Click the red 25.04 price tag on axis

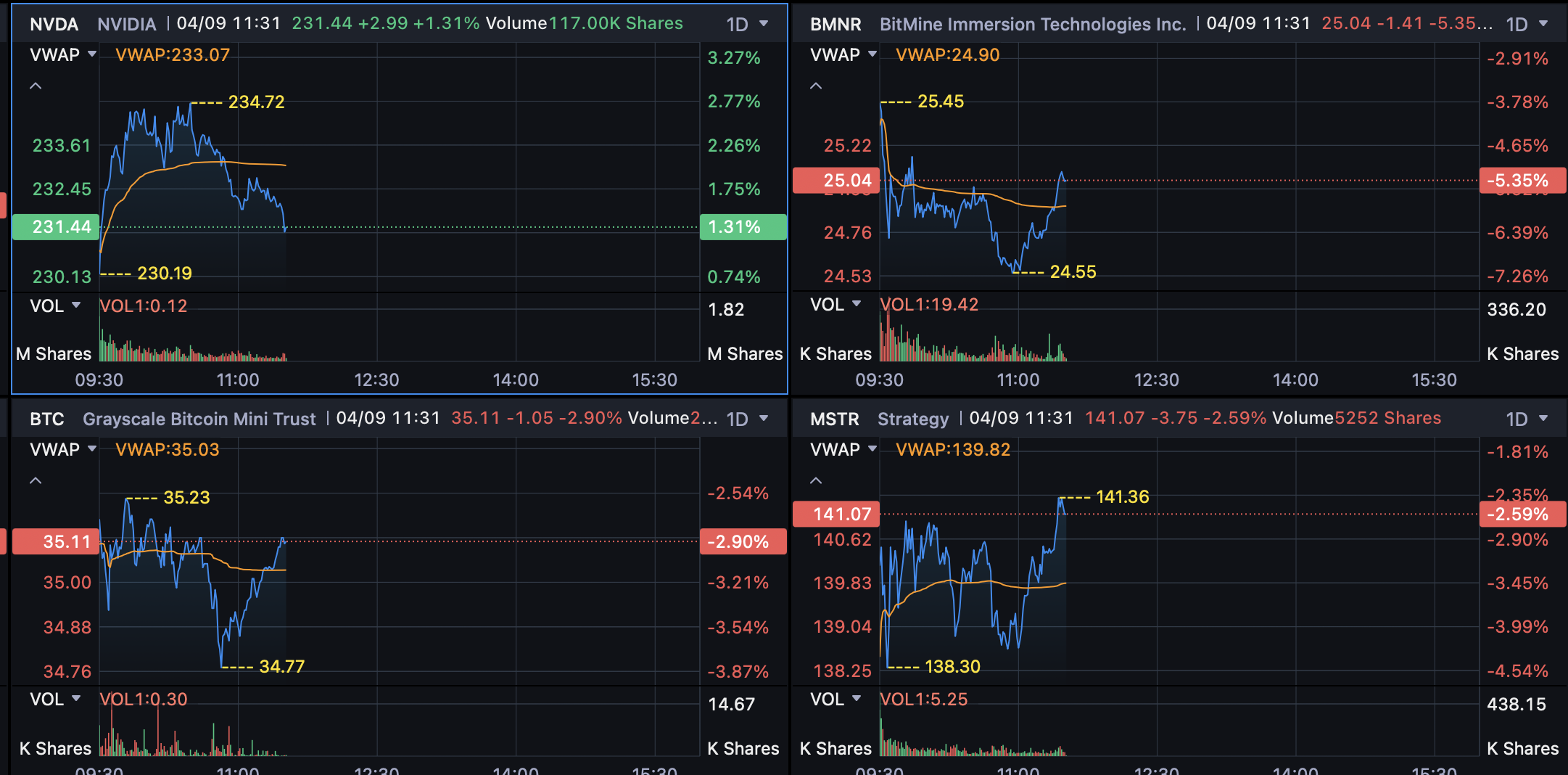coord(836,181)
